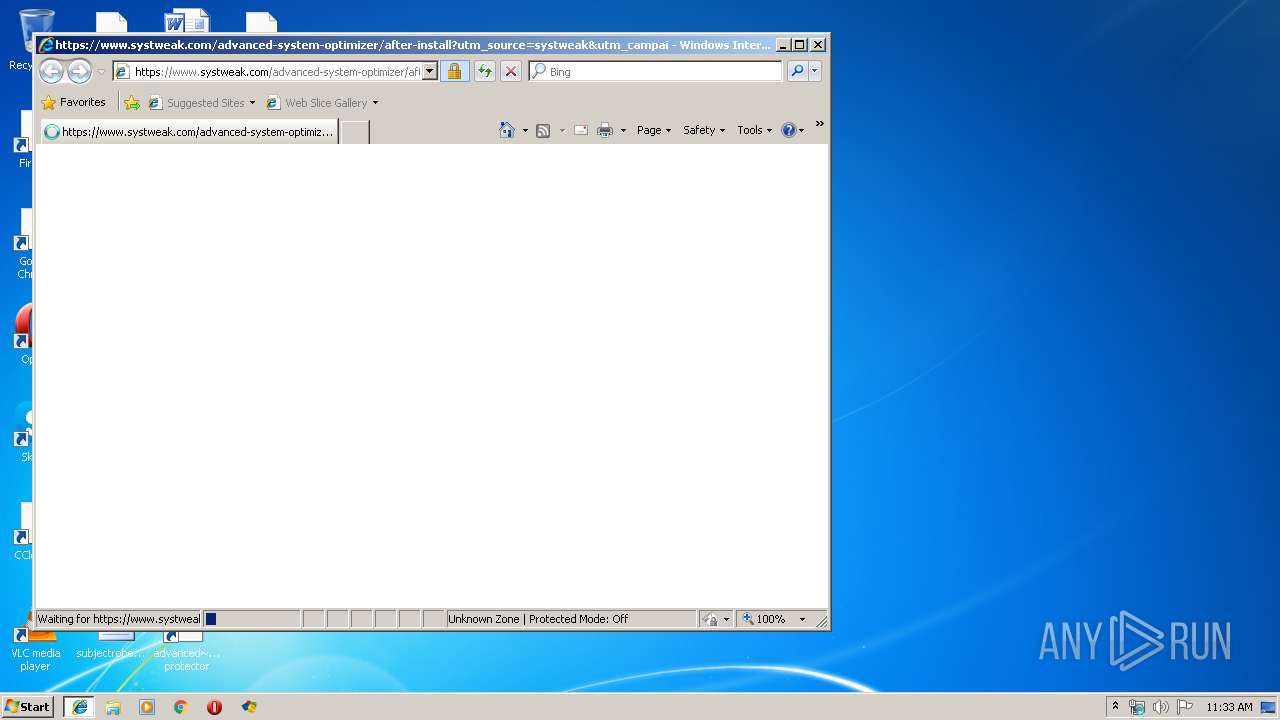Expand the Print options dropdown arrow
The width and height of the screenshot is (1280, 720).
pyautogui.click(x=623, y=130)
